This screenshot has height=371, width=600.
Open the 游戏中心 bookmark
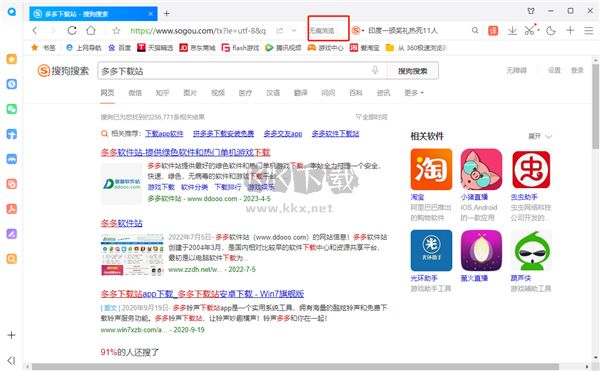pos(326,47)
